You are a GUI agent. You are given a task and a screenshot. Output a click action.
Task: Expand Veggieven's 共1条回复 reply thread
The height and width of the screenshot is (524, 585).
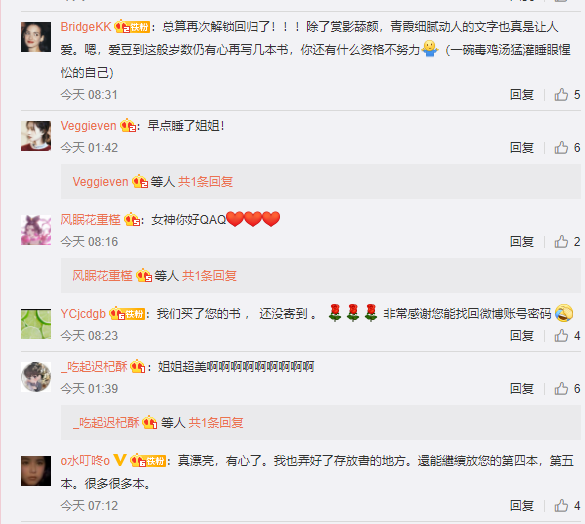point(206,182)
